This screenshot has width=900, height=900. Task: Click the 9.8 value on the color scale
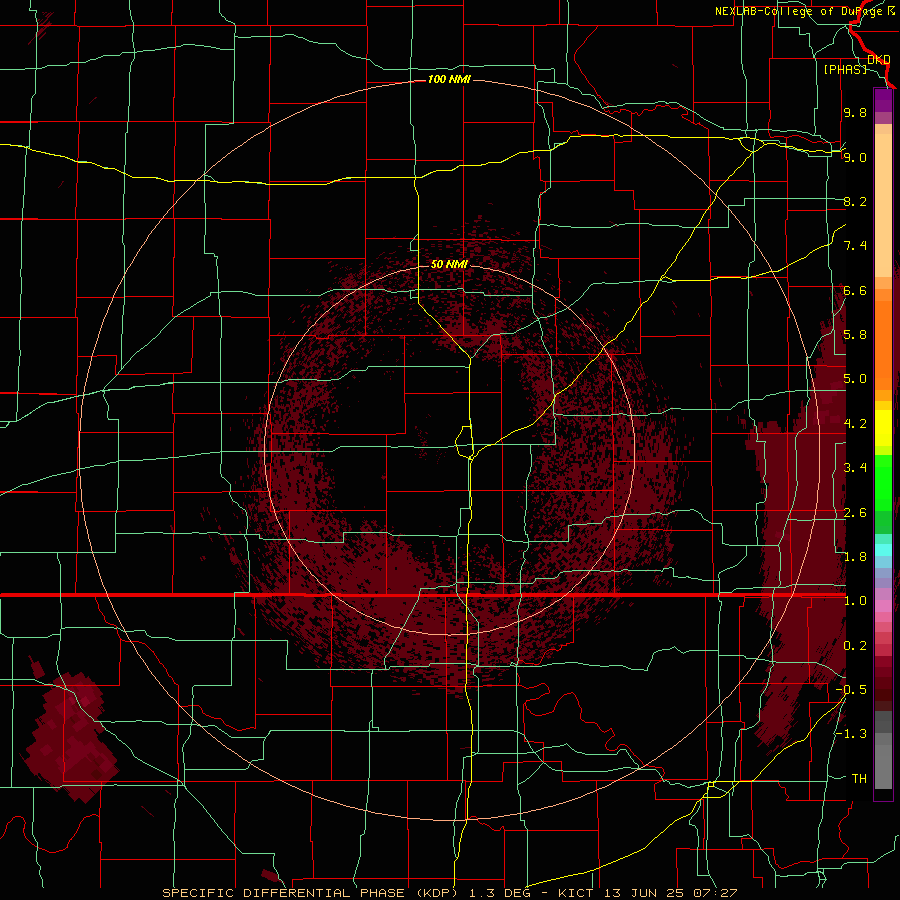click(855, 112)
